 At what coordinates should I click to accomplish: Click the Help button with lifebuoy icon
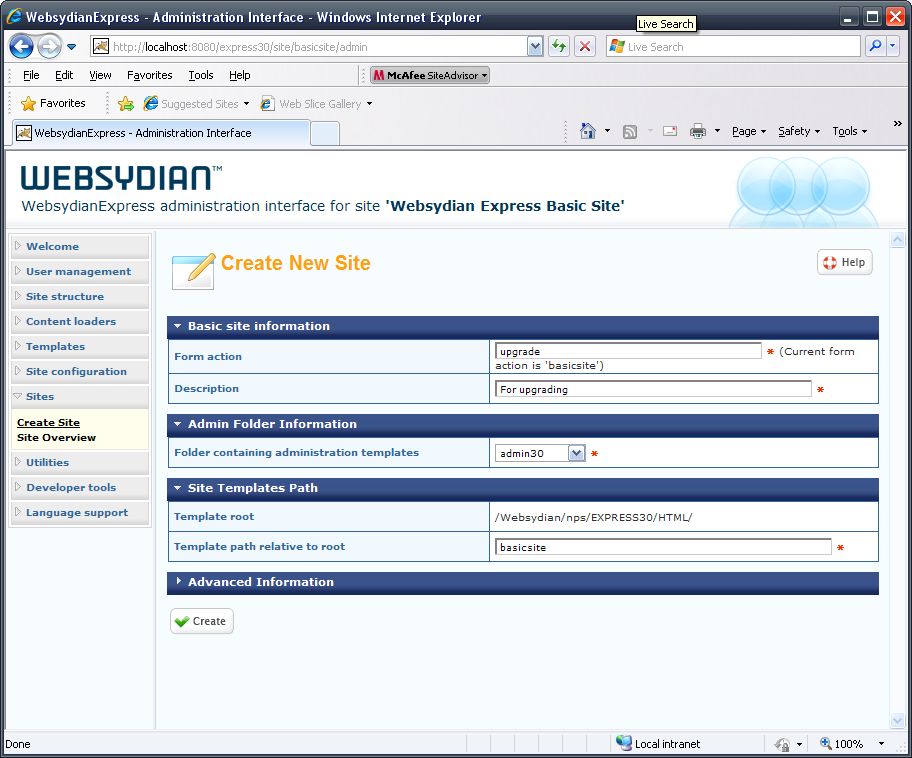pyautogui.click(x=845, y=262)
